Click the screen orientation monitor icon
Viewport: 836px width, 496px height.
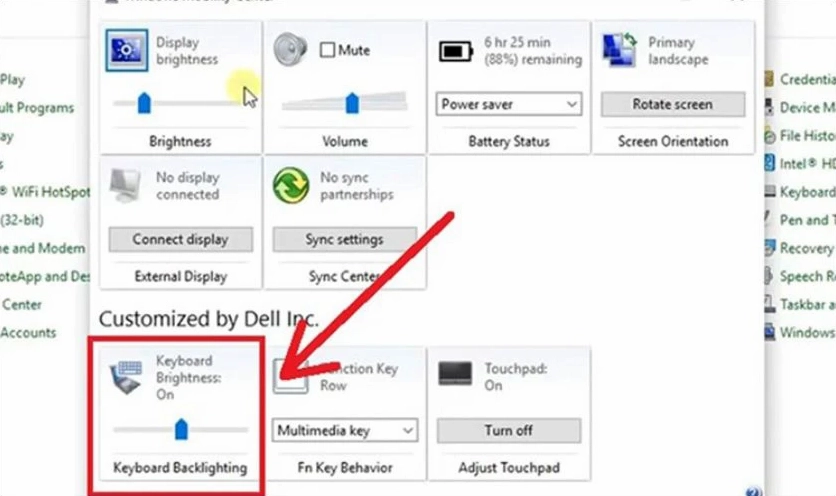pyautogui.click(x=620, y=50)
